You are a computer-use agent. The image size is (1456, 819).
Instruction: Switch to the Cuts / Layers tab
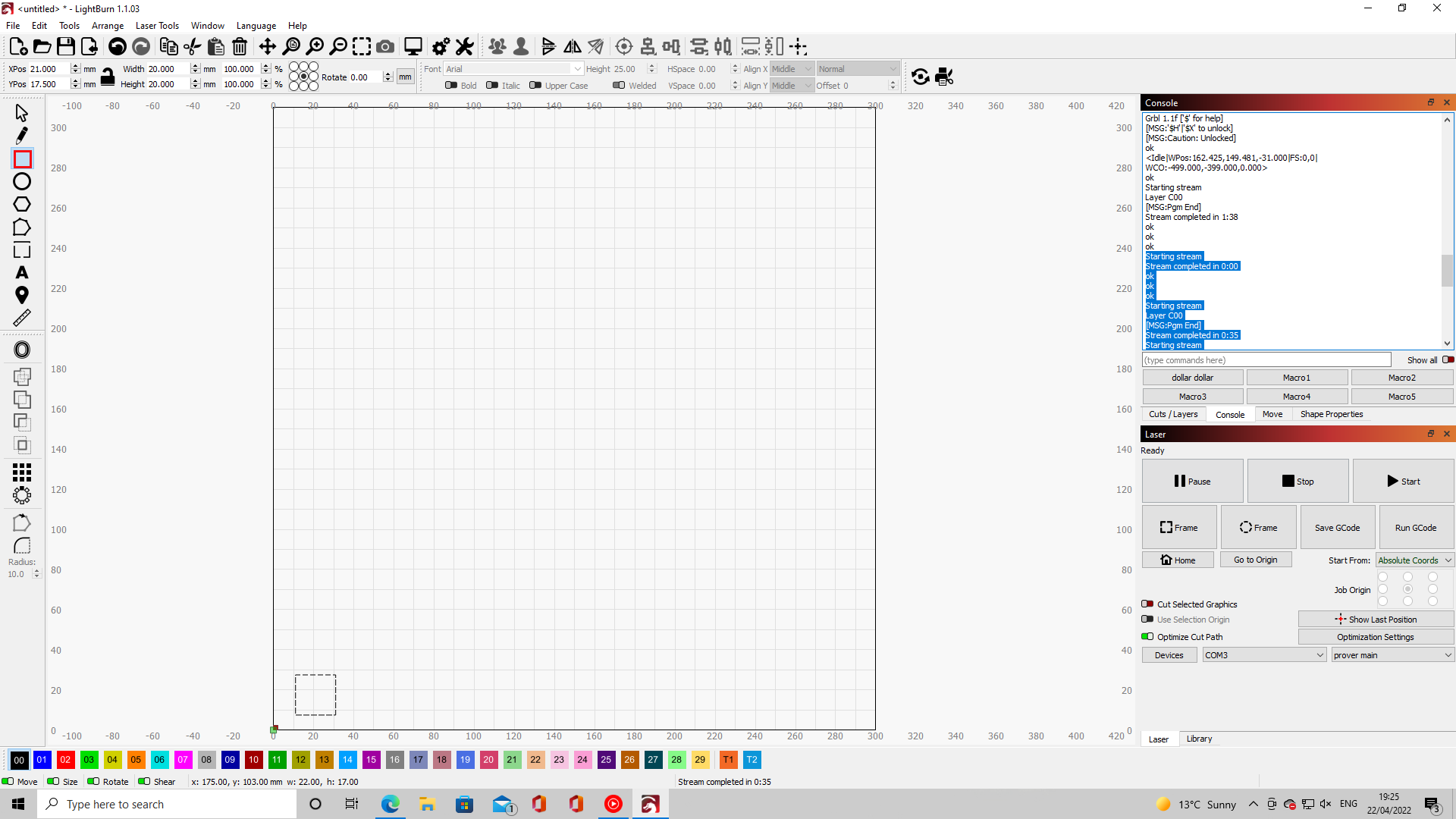coord(1173,414)
